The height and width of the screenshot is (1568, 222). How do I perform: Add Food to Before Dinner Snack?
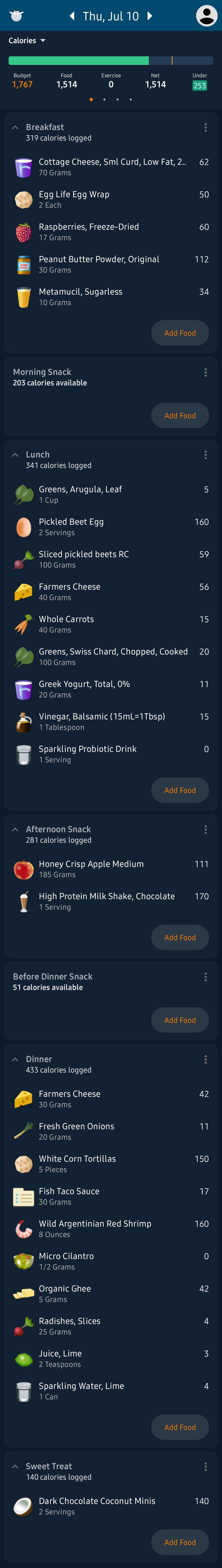coord(180,1020)
